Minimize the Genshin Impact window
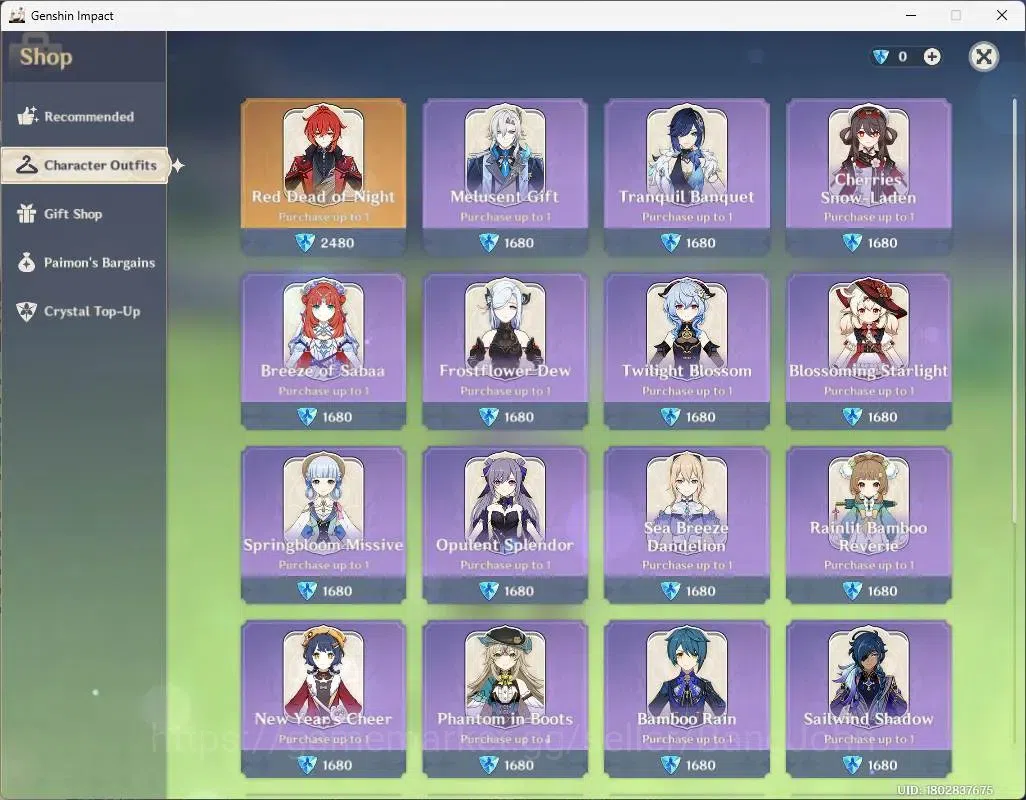Viewport: 1026px width, 800px height. click(x=911, y=15)
